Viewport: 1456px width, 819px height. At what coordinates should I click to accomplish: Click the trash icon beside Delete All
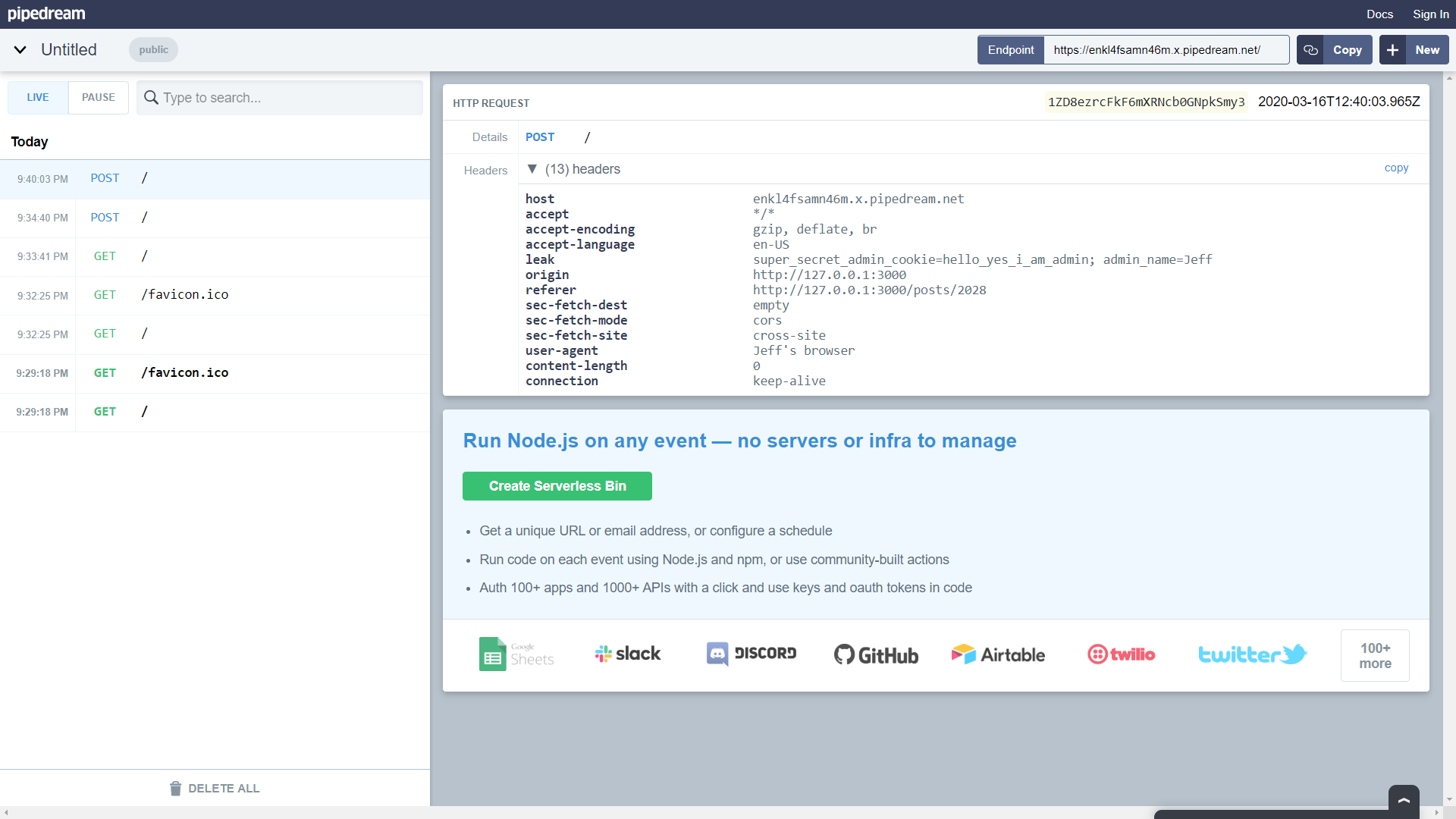(175, 789)
